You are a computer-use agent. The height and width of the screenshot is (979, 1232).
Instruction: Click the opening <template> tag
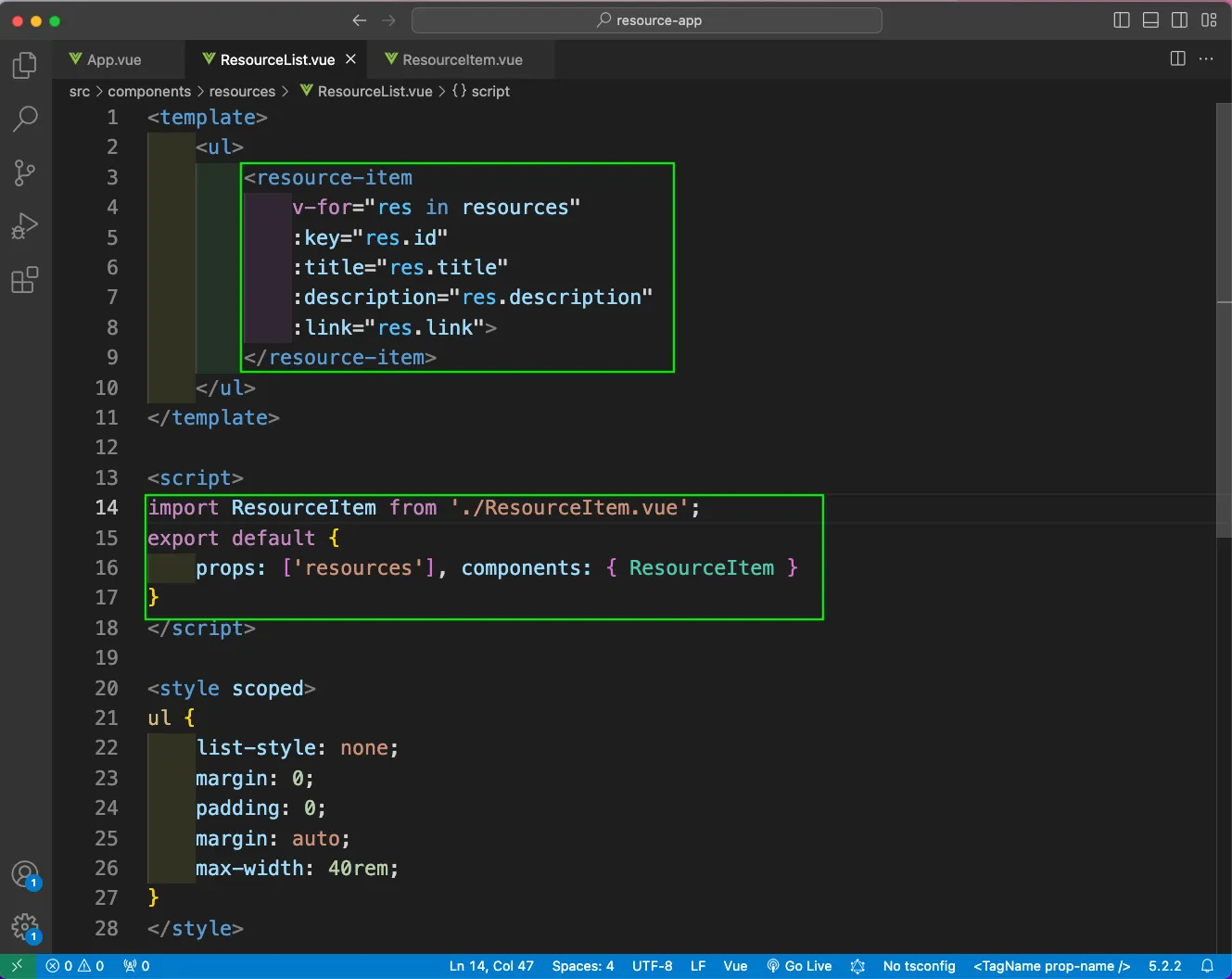coord(208,117)
